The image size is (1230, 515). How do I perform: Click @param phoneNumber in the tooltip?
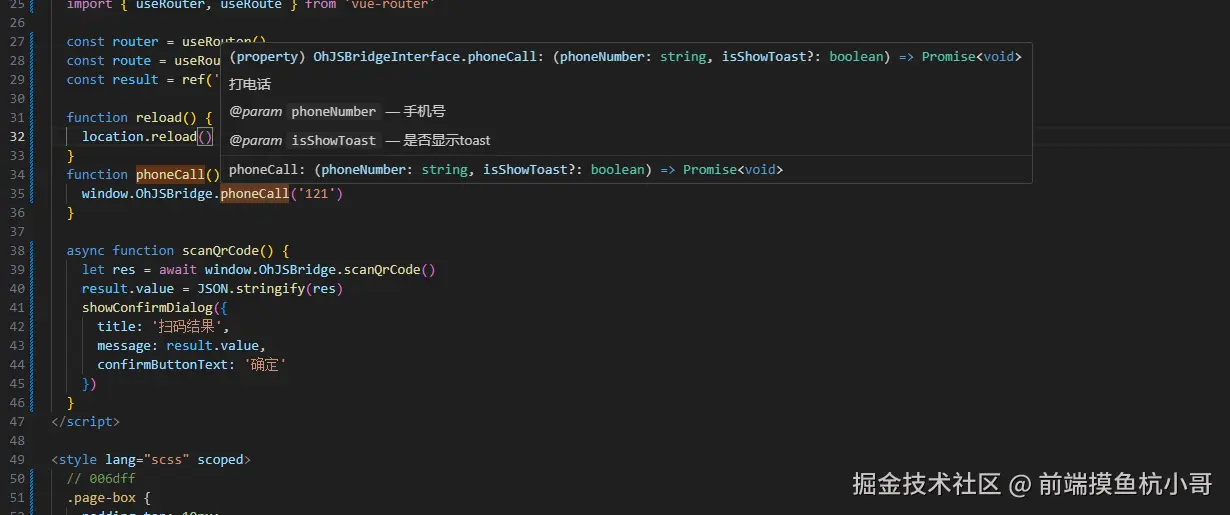305,112
